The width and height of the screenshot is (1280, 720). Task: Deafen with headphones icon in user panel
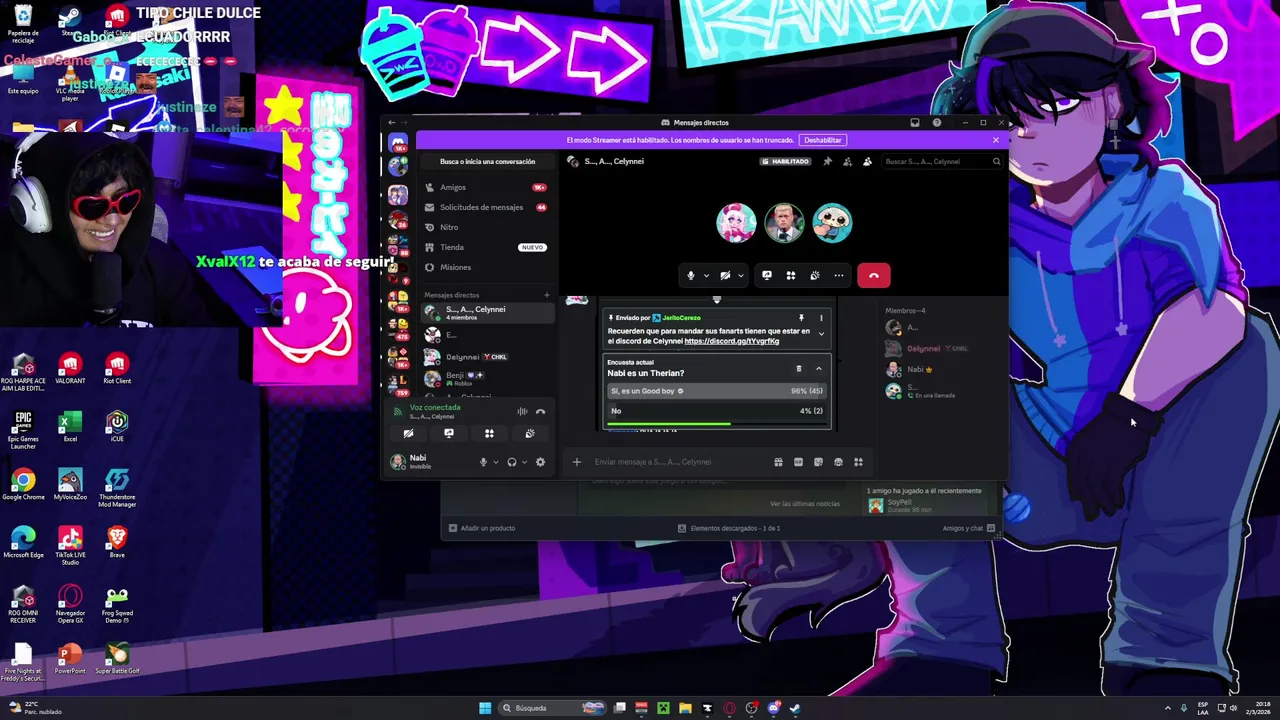511,462
